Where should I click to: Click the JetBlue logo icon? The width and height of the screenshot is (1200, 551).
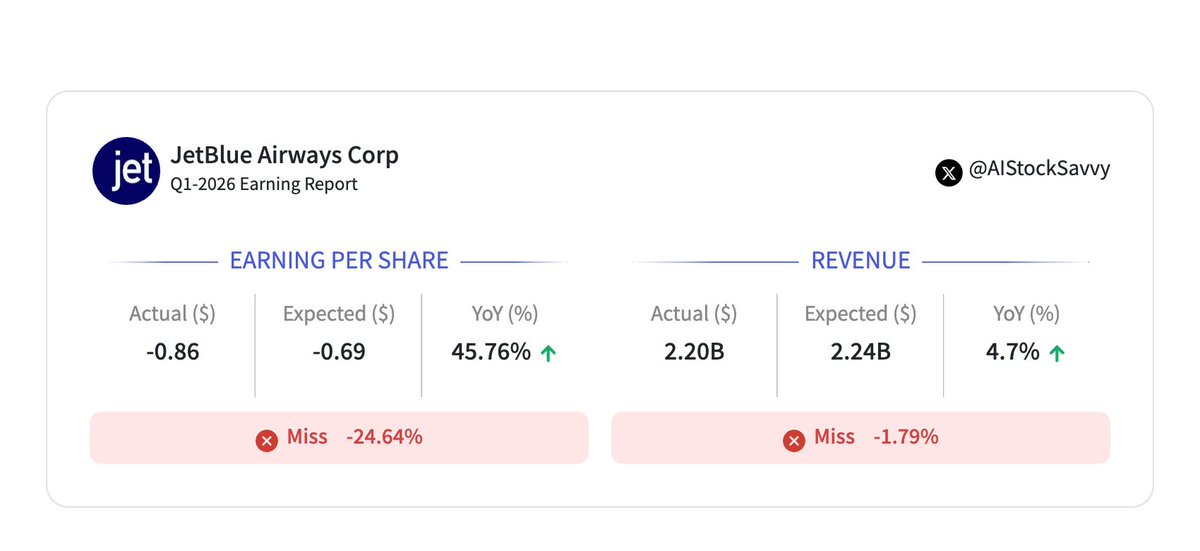tap(126, 170)
